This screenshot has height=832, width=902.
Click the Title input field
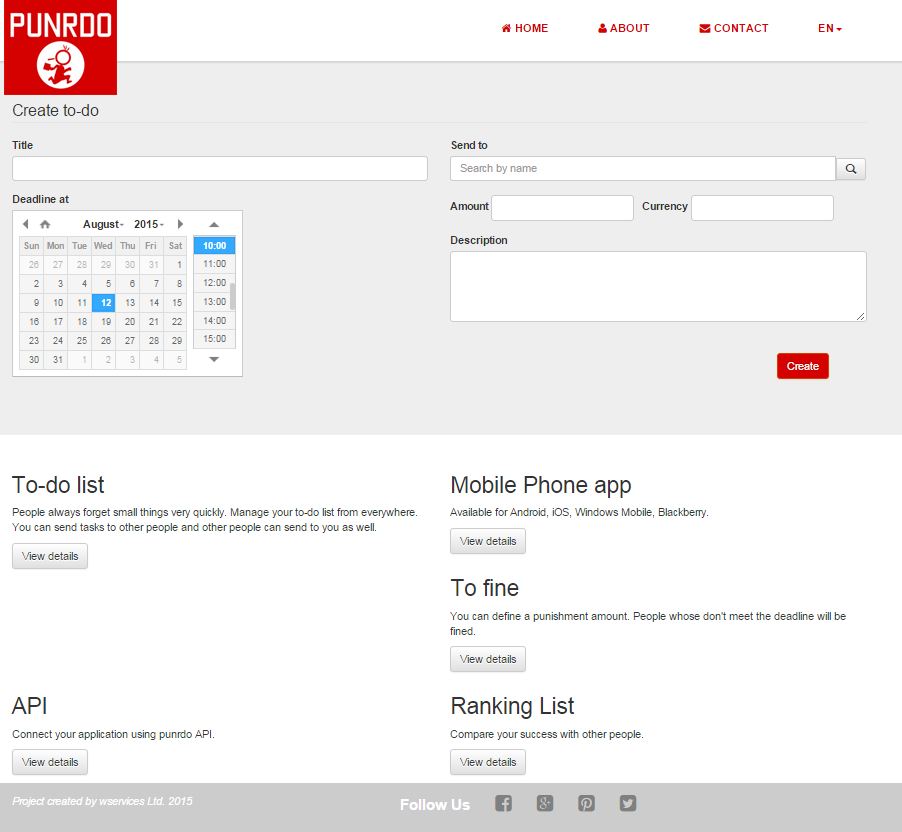(x=220, y=168)
